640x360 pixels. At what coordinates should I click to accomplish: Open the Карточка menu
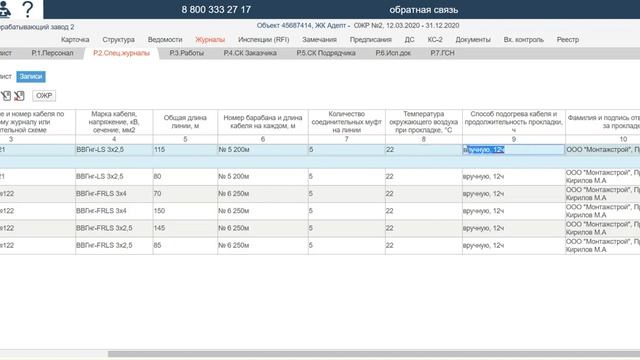pyautogui.click(x=75, y=40)
